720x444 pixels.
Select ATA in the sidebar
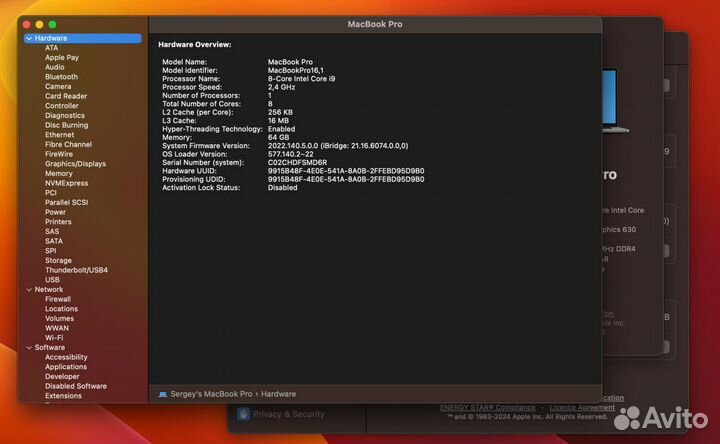coord(51,48)
